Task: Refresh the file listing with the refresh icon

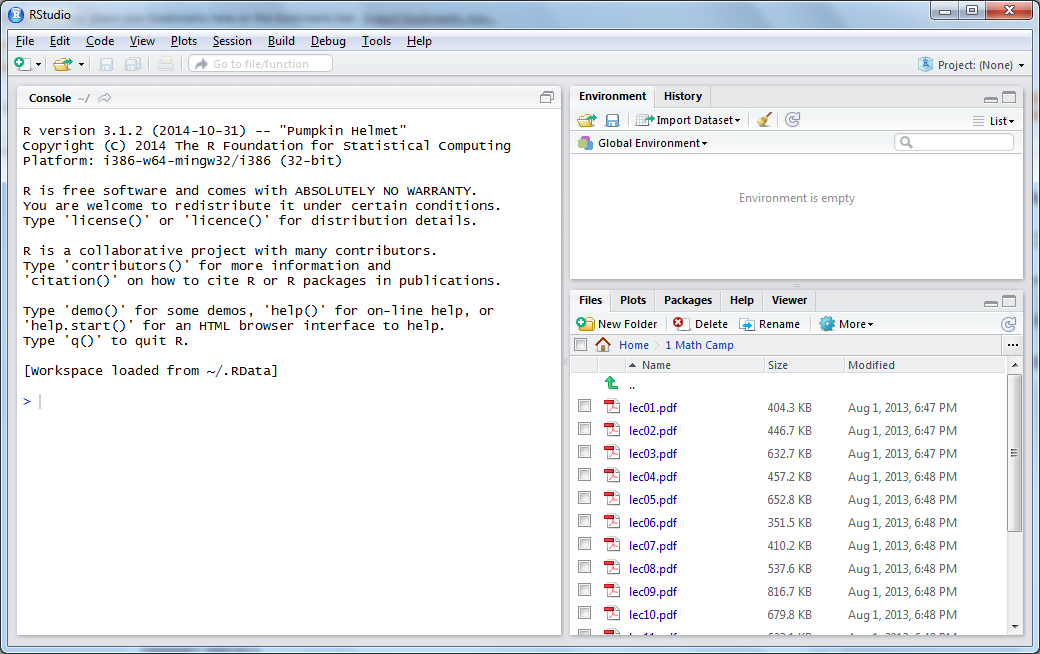Action: (x=1009, y=323)
